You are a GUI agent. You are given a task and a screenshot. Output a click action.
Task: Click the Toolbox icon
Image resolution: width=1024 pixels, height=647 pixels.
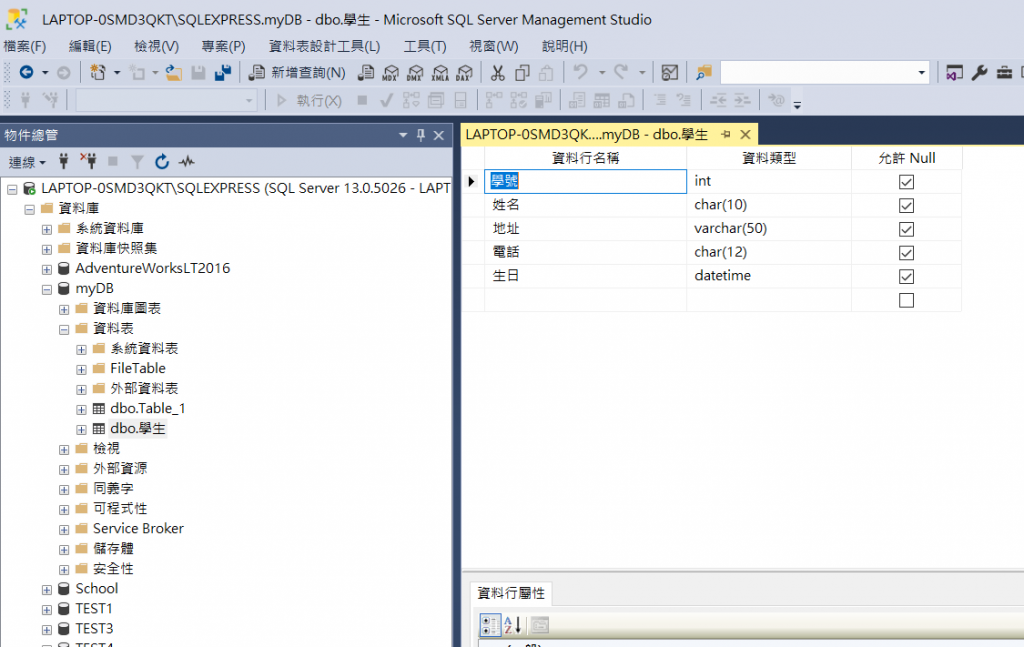tap(1004, 72)
